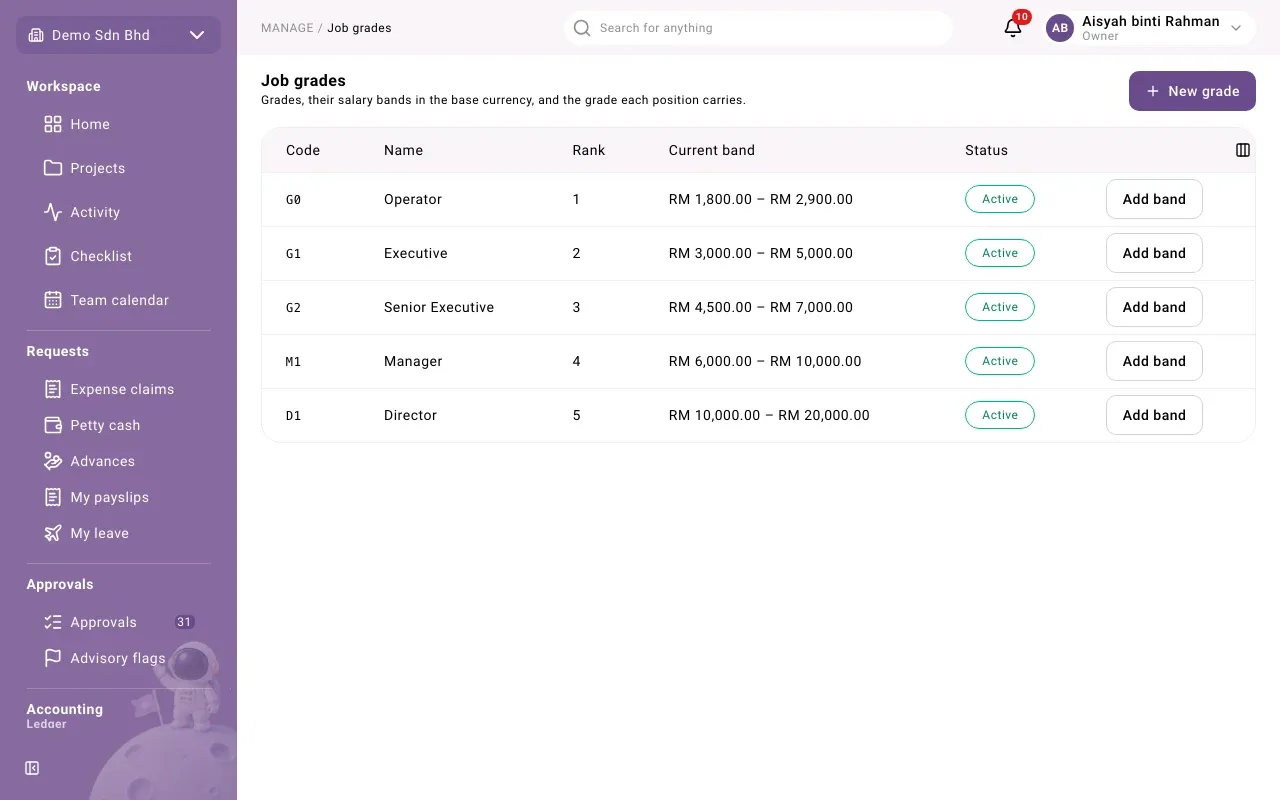Viewport: 1280px width, 800px height.
Task: Open the notifications bell
Action: click(1013, 28)
